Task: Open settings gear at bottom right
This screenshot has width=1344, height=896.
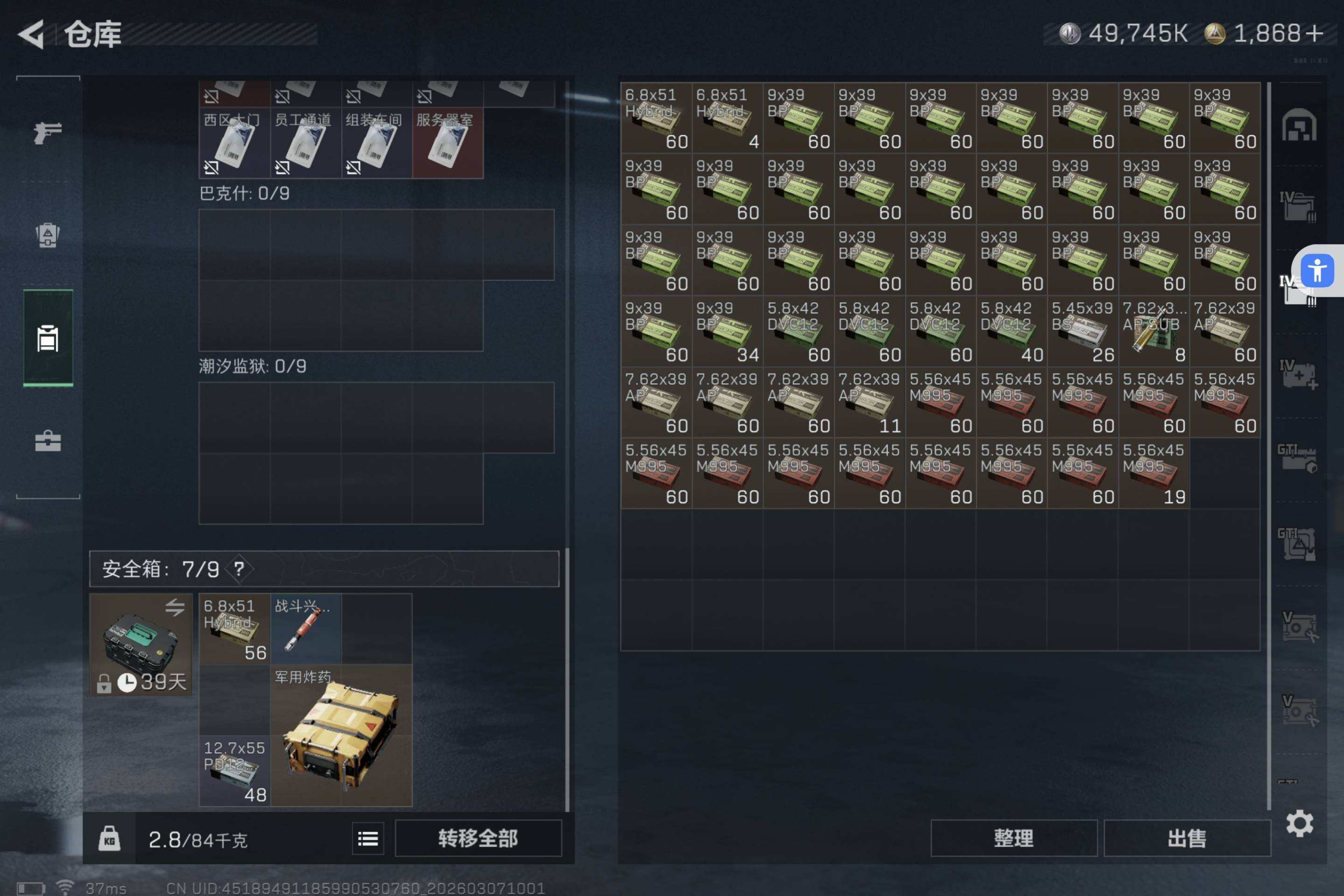Action: (1299, 823)
